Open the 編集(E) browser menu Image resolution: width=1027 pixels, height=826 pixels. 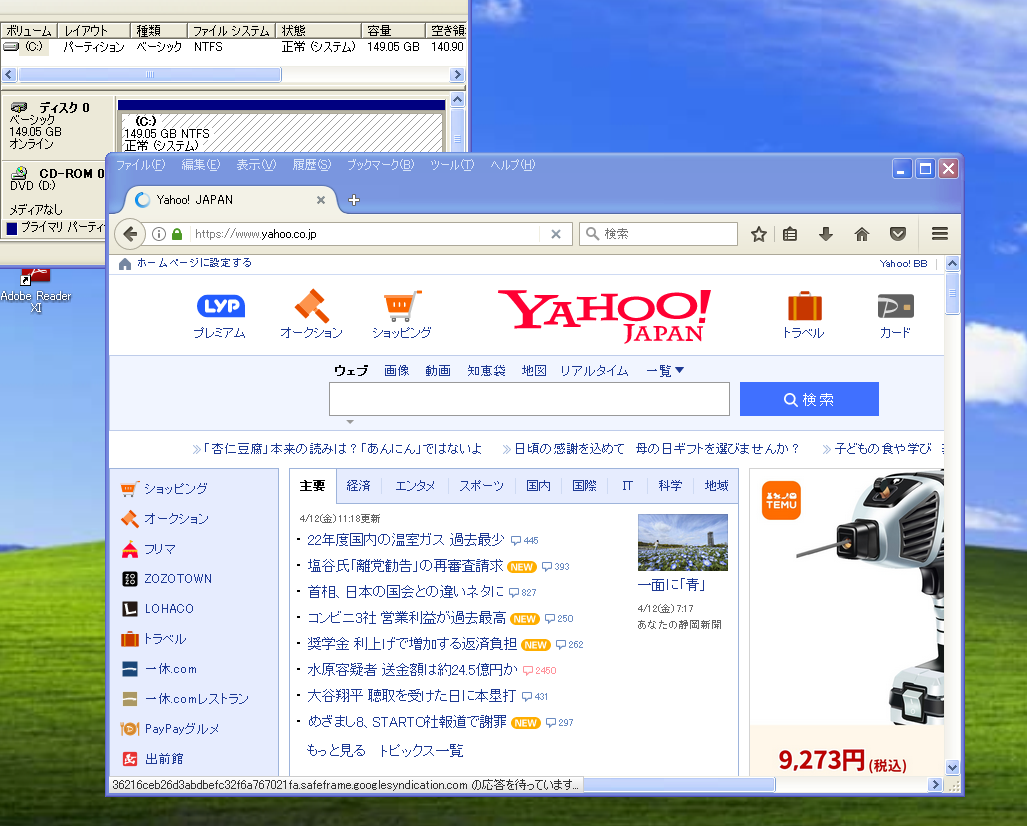(200, 165)
